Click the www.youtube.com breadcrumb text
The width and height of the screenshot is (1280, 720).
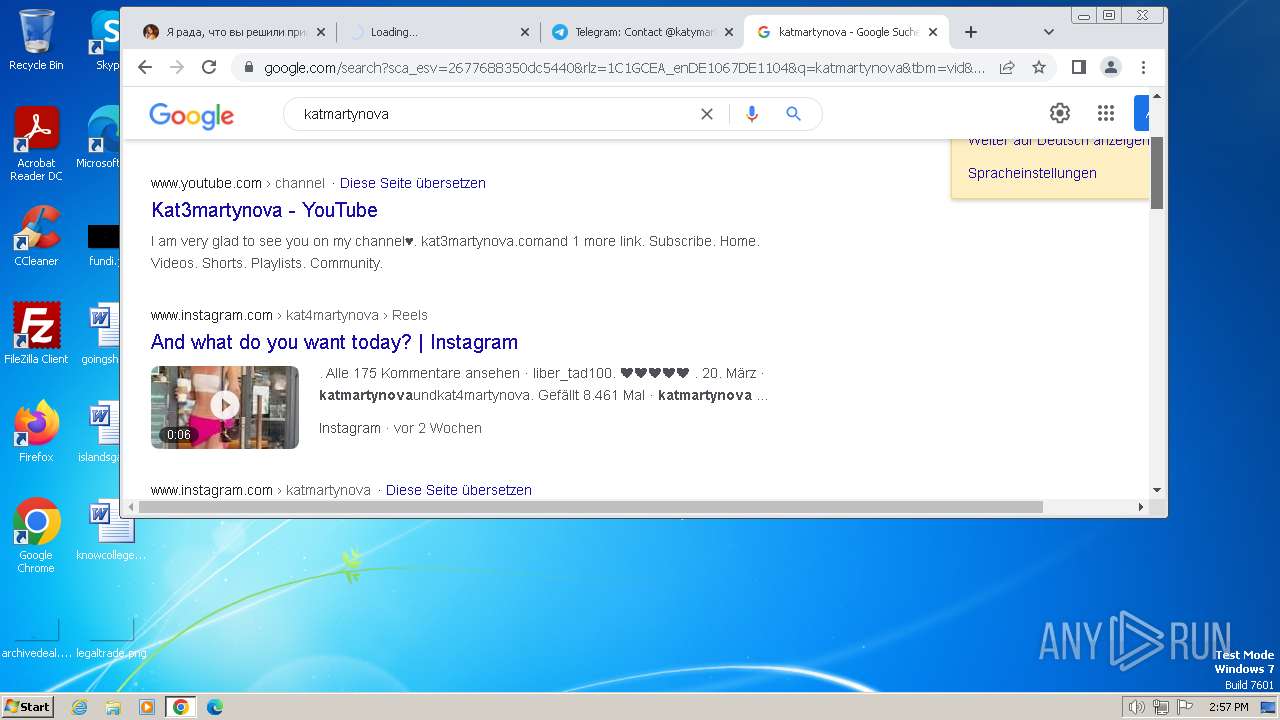click(206, 183)
